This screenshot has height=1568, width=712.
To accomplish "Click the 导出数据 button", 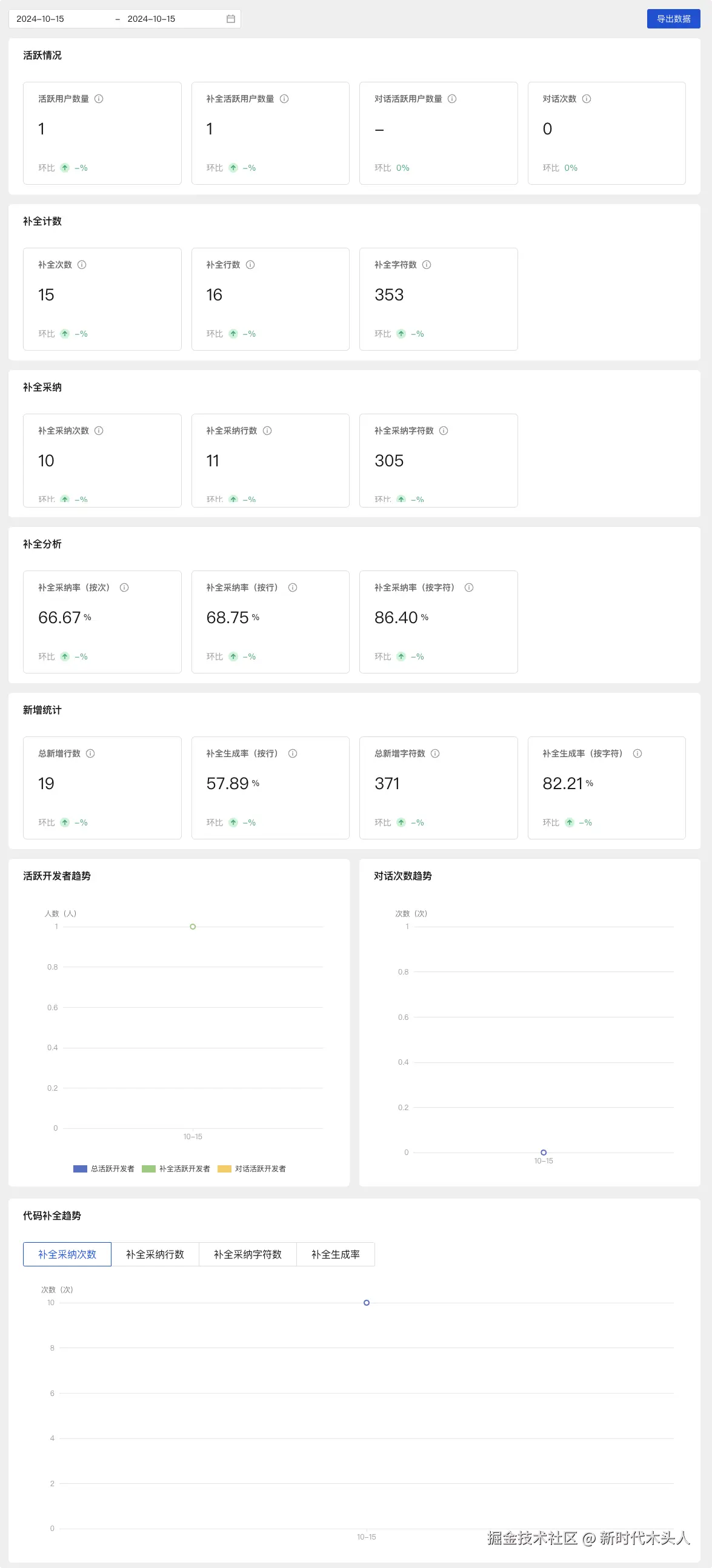I will [x=673, y=19].
